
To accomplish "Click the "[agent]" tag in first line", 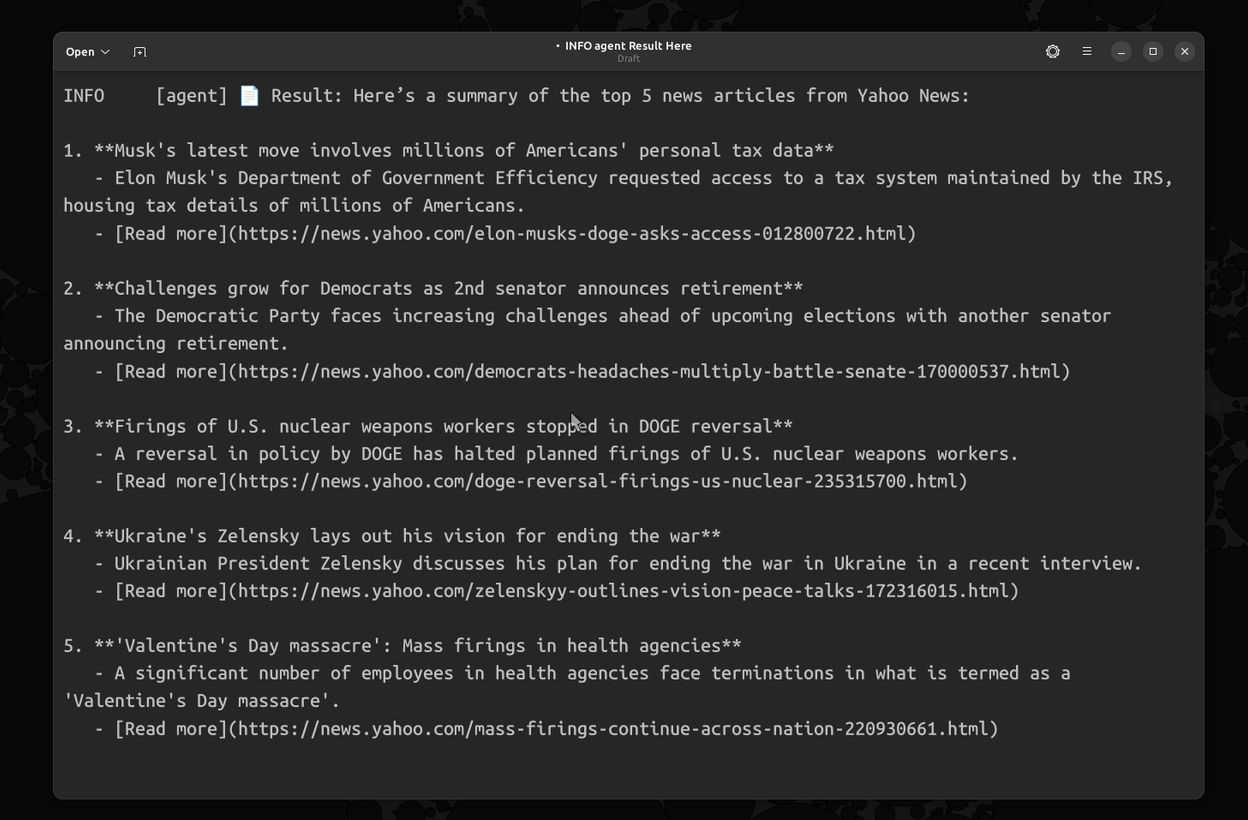I will 192,96.
